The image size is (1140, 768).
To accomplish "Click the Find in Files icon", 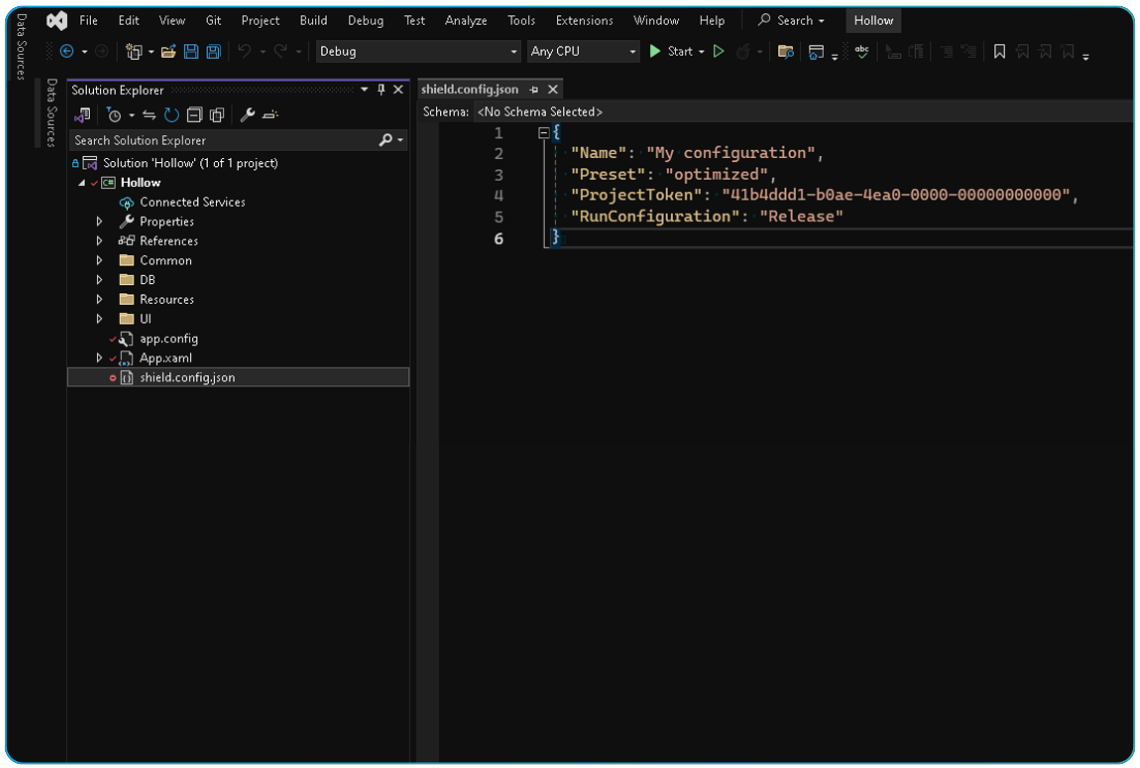I will 787,51.
